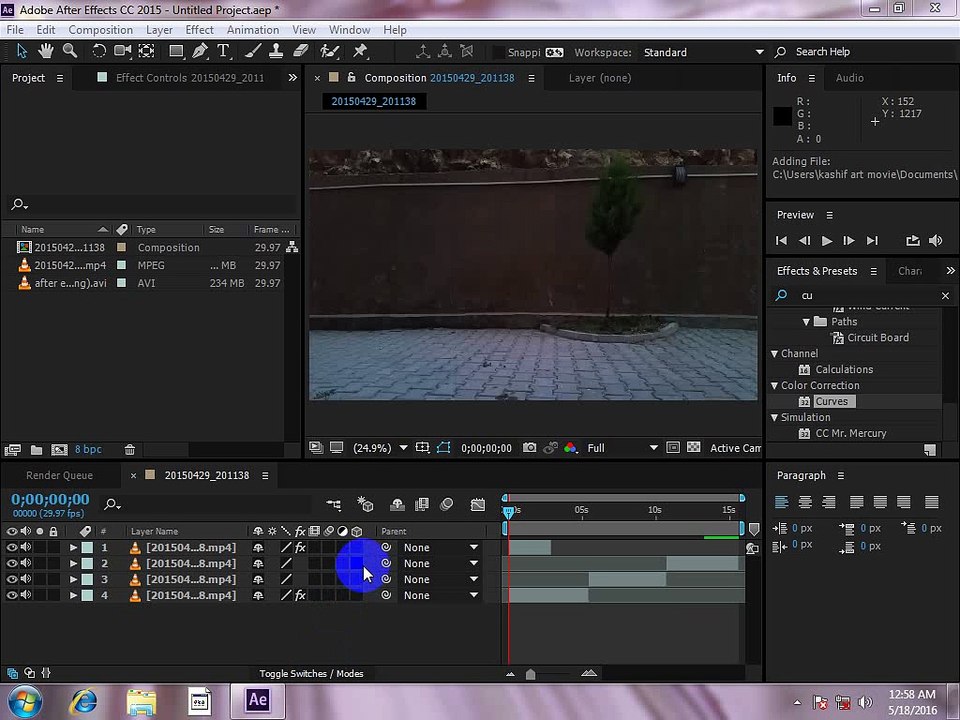Apply the Curves effect from presets list
The width and height of the screenshot is (960, 720).
(831, 402)
